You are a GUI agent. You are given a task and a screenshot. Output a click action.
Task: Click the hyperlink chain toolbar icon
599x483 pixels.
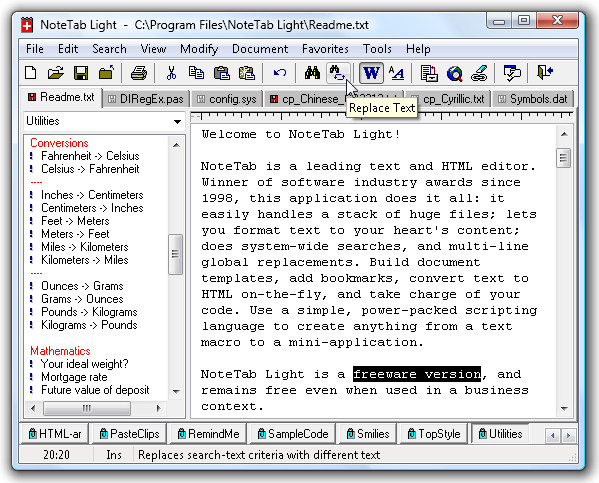479,72
